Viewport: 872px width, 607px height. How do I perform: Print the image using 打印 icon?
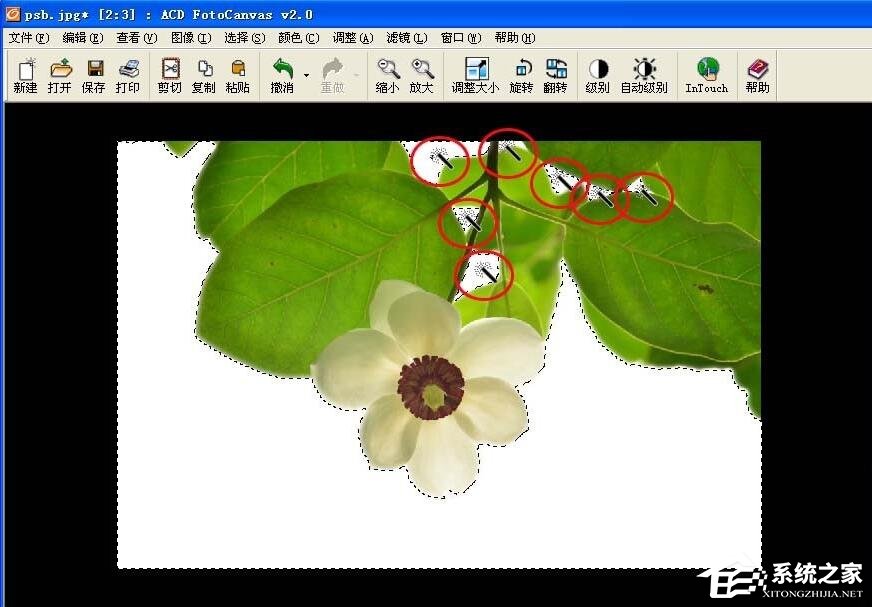(x=128, y=76)
